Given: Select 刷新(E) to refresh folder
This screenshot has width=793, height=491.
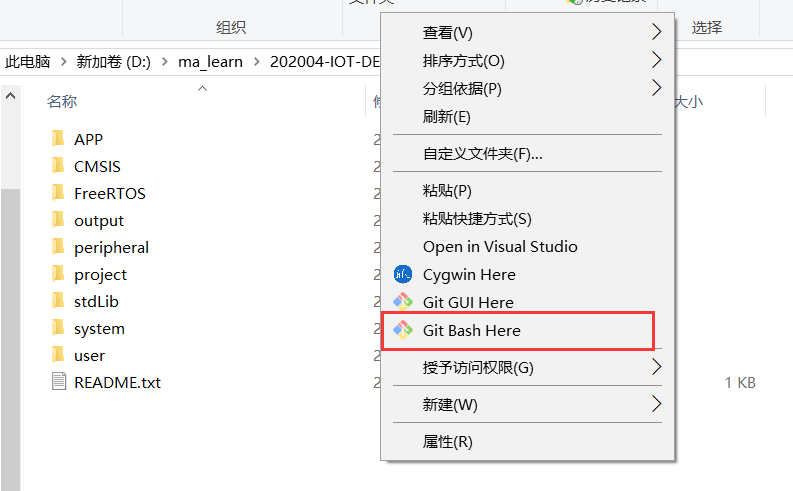Looking at the screenshot, I should click(527, 117).
